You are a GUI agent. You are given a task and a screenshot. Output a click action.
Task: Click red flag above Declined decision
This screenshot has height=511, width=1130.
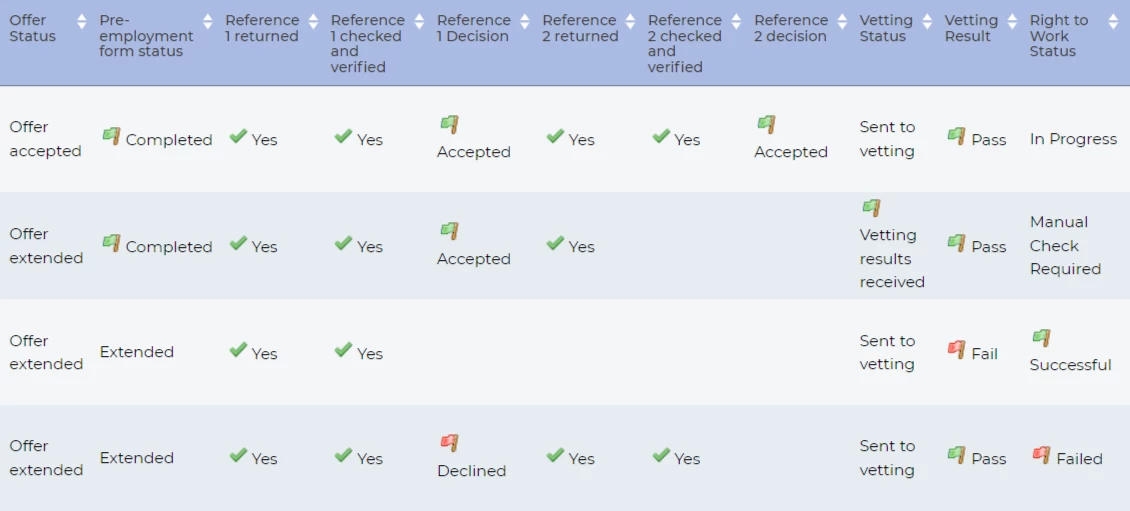[x=449, y=443]
